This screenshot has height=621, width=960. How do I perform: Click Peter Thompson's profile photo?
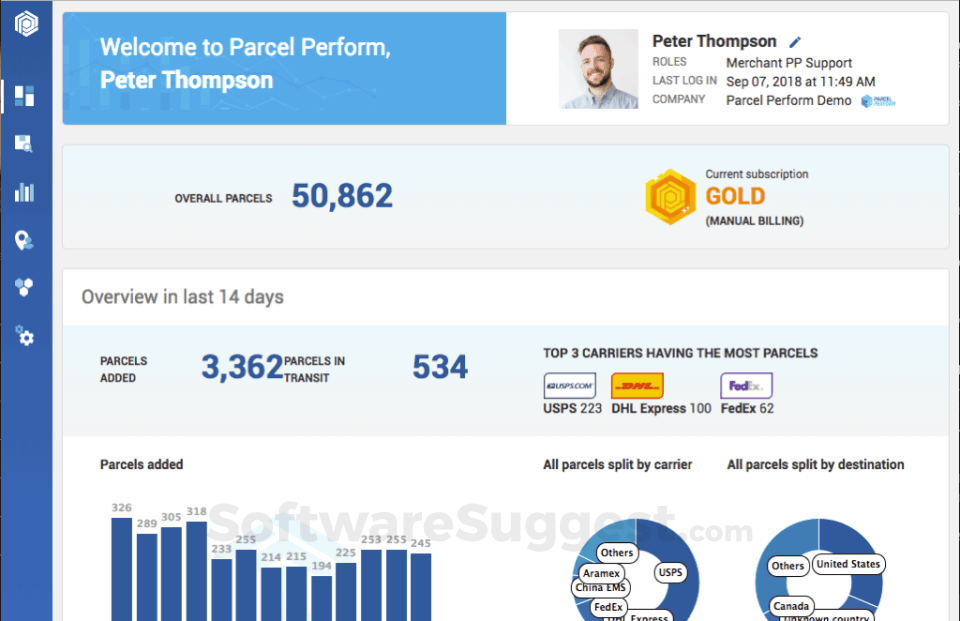(x=598, y=69)
